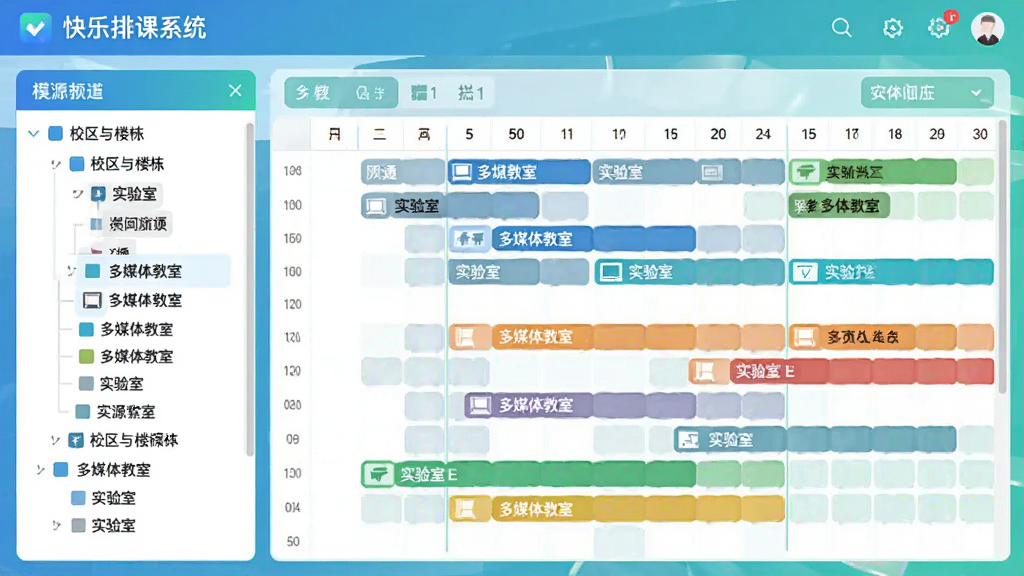Click the icon on the 实验室 bar in row 09
1024x576 pixels.
pos(688,440)
